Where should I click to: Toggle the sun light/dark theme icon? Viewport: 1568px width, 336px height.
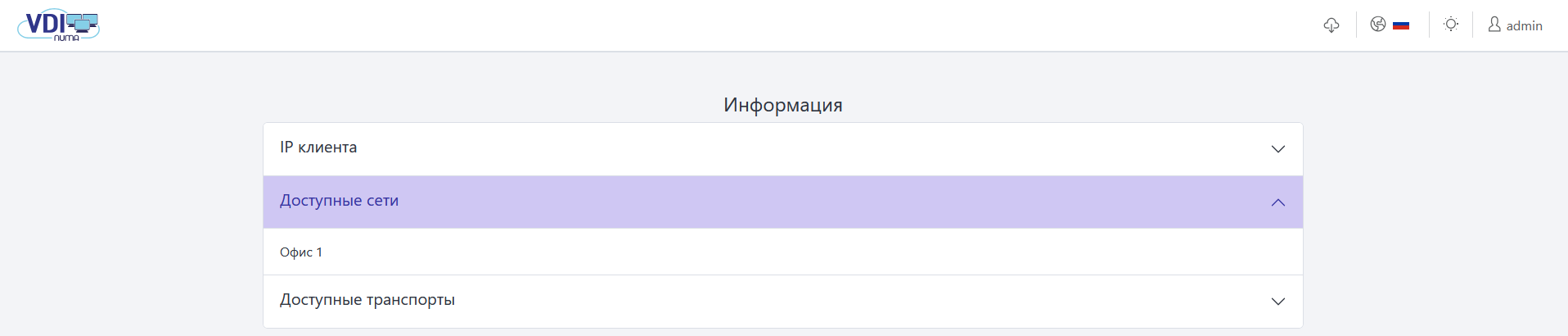(x=1451, y=25)
